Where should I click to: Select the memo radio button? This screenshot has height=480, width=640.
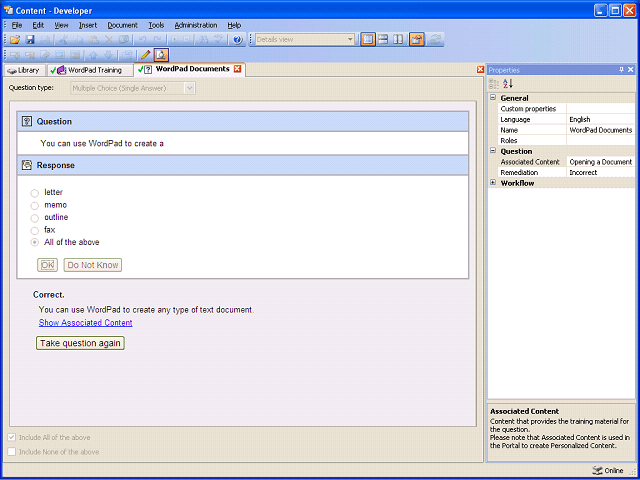coord(35,206)
